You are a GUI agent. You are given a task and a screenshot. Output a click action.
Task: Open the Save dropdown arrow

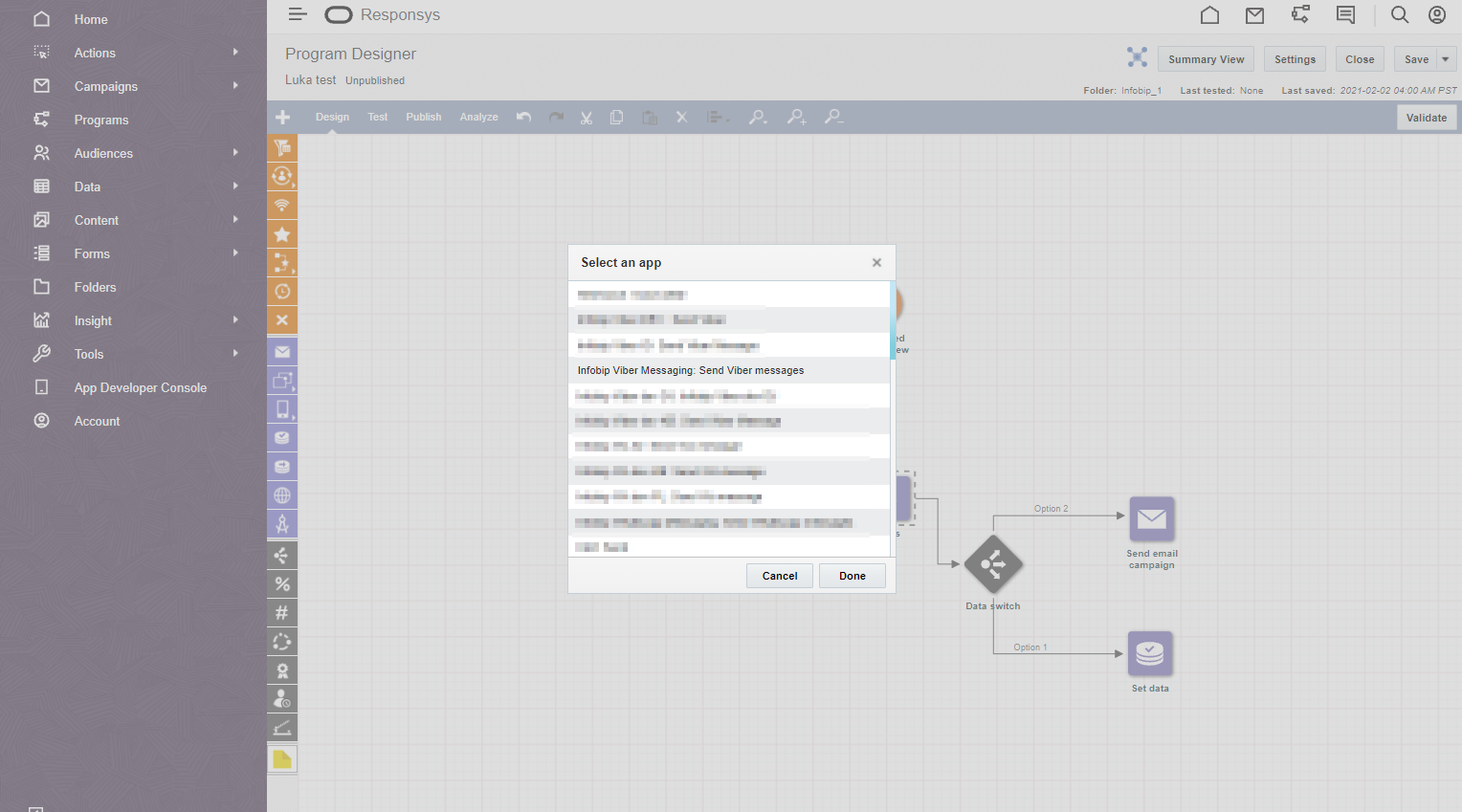pos(1445,59)
